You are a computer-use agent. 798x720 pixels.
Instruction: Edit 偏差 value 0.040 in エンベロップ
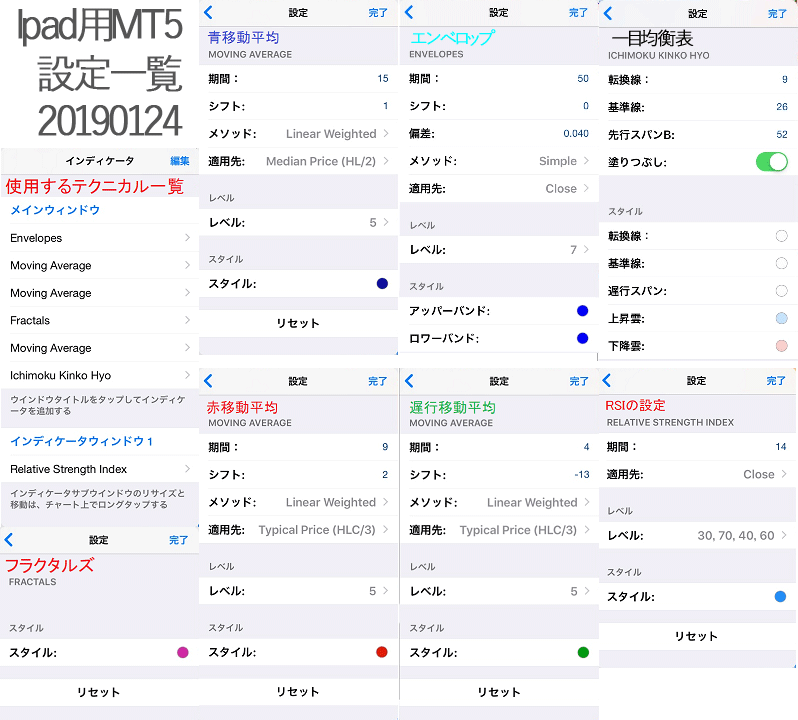pyautogui.click(x=576, y=133)
